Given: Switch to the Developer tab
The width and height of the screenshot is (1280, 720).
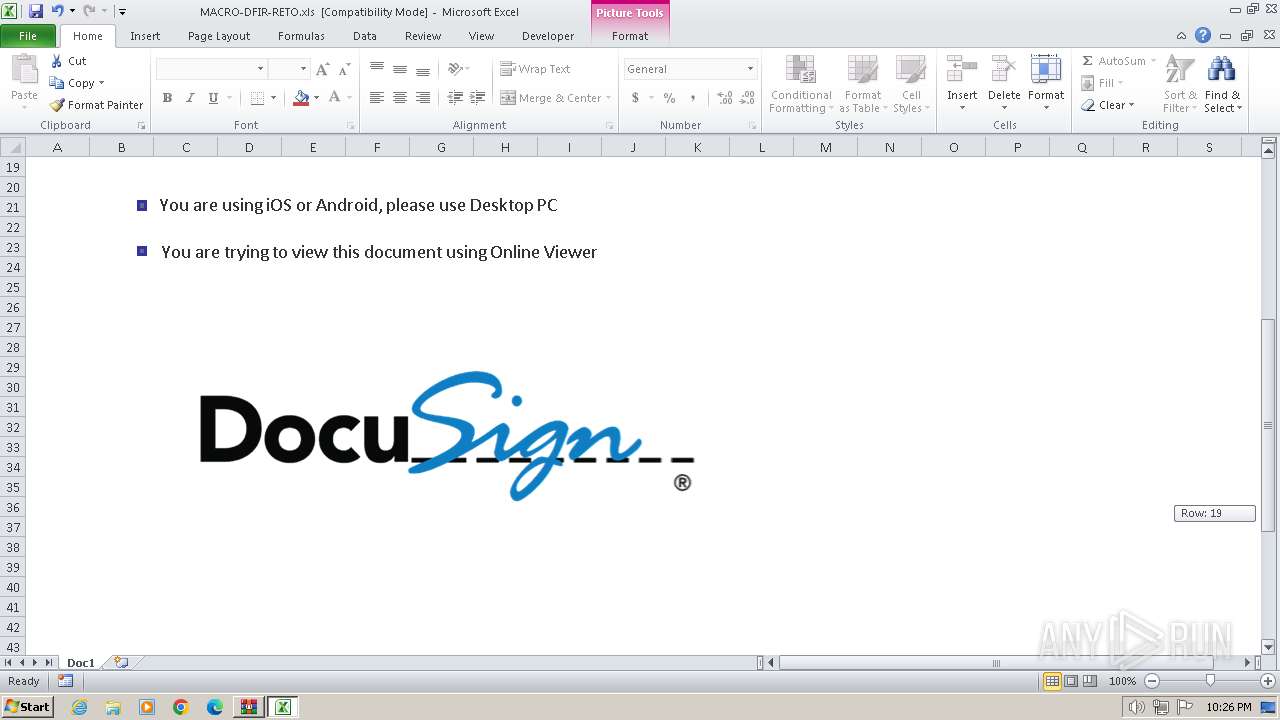Looking at the screenshot, I should click(x=548, y=36).
